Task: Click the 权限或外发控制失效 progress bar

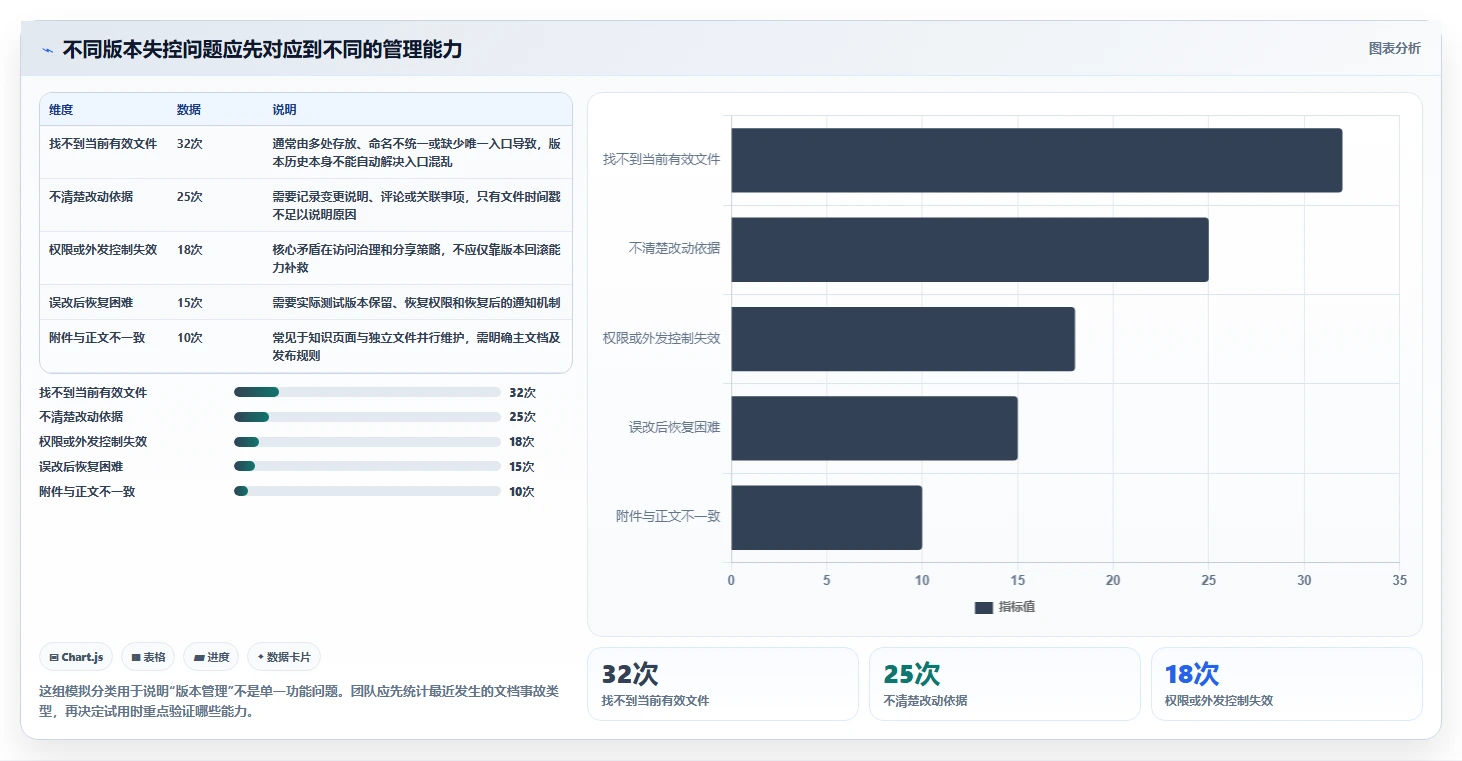Action: tap(367, 442)
